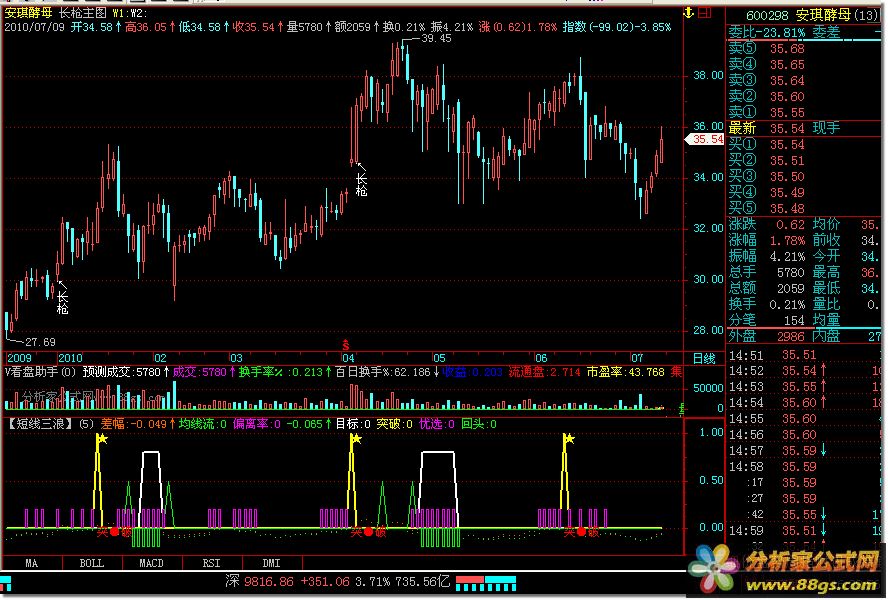Screen dimensions: 888x600
Task: Click the first yellow star signal in indicator
Action: click(x=98, y=438)
